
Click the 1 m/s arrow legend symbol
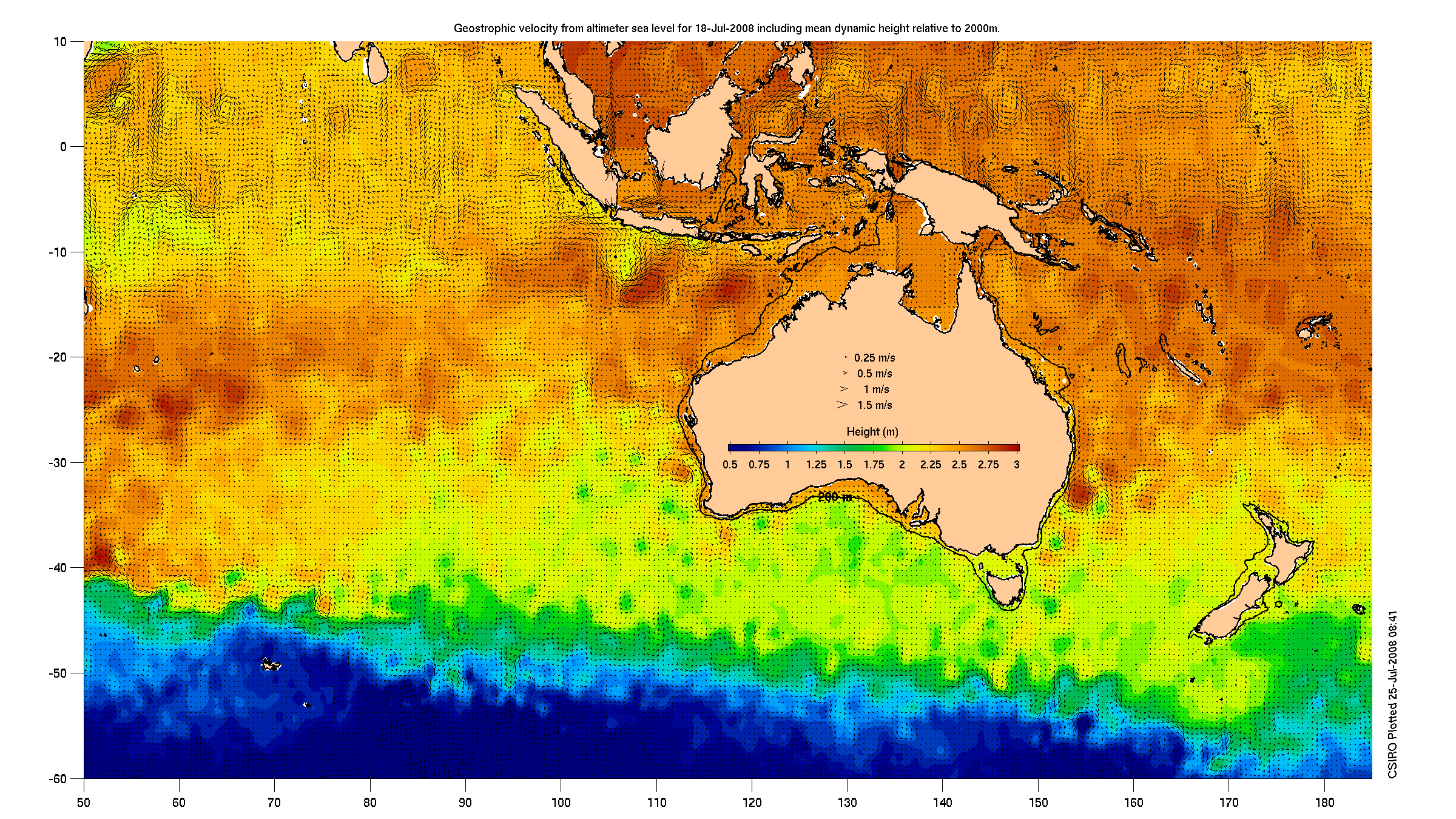pos(843,389)
